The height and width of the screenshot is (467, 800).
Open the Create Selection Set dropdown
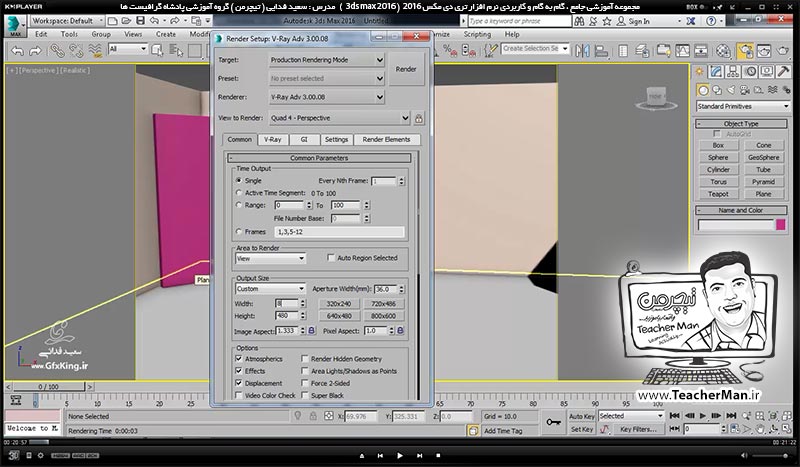click(x=535, y=48)
